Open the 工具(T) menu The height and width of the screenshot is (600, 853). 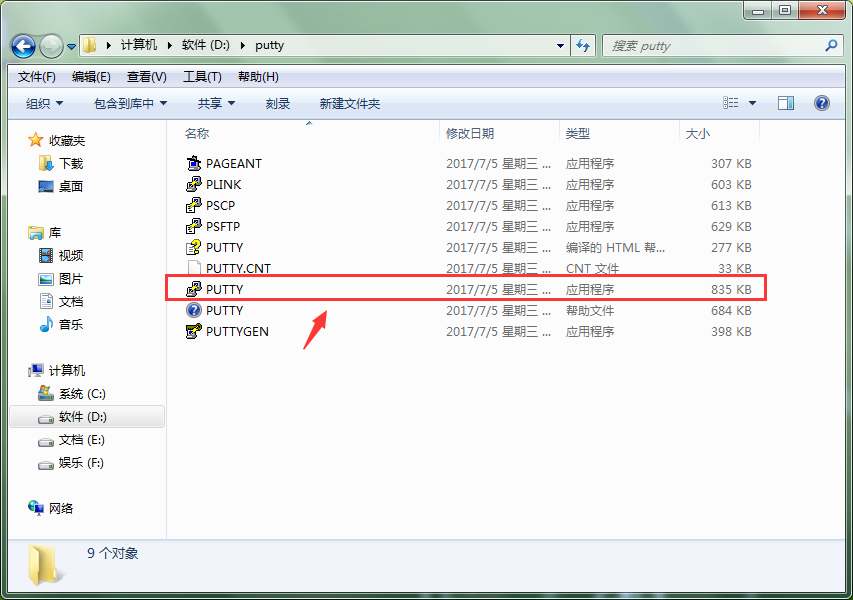point(202,77)
